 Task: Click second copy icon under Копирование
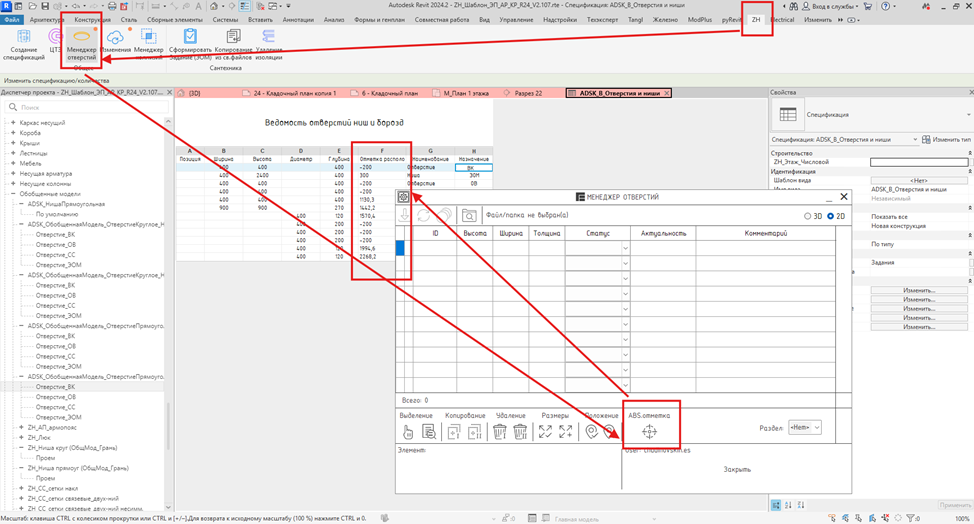coord(475,431)
